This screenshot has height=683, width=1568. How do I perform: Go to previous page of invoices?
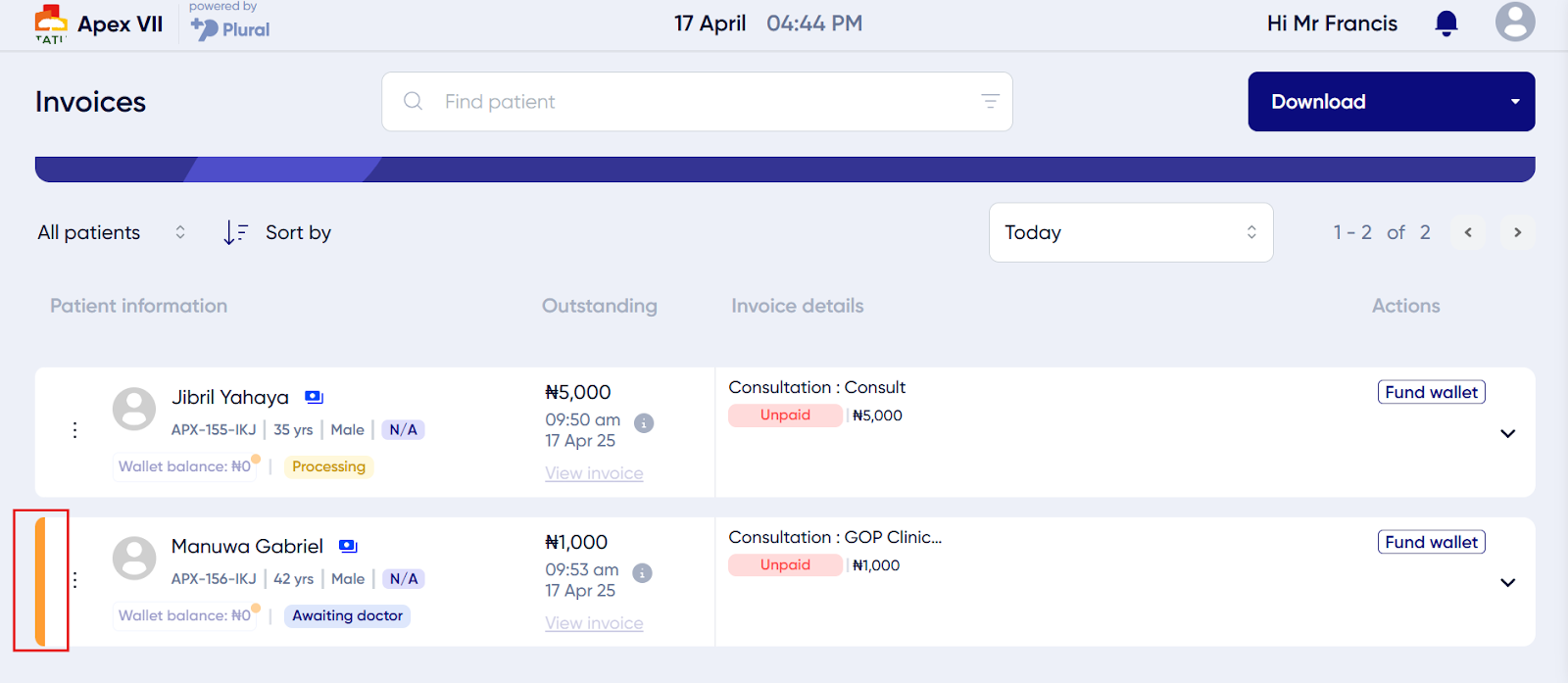[1468, 232]
